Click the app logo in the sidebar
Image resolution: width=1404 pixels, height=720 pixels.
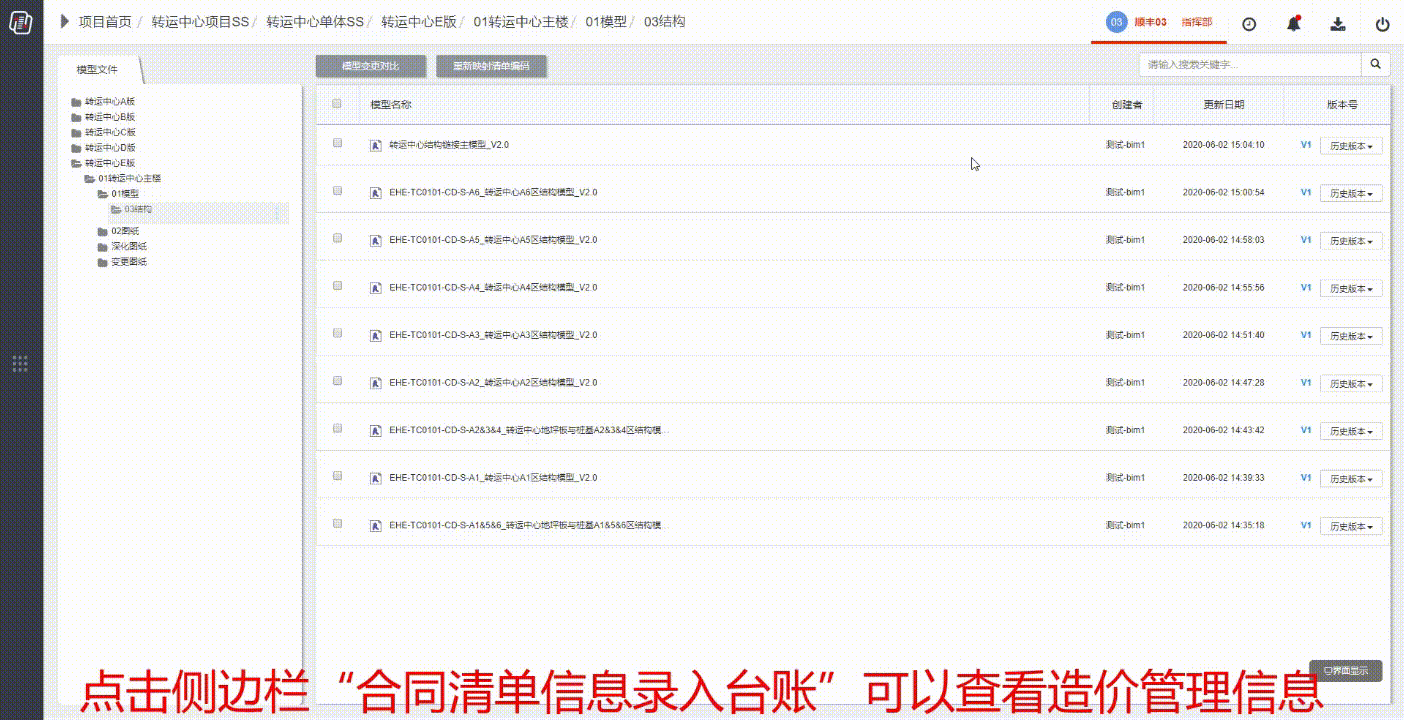pos(20,22)
